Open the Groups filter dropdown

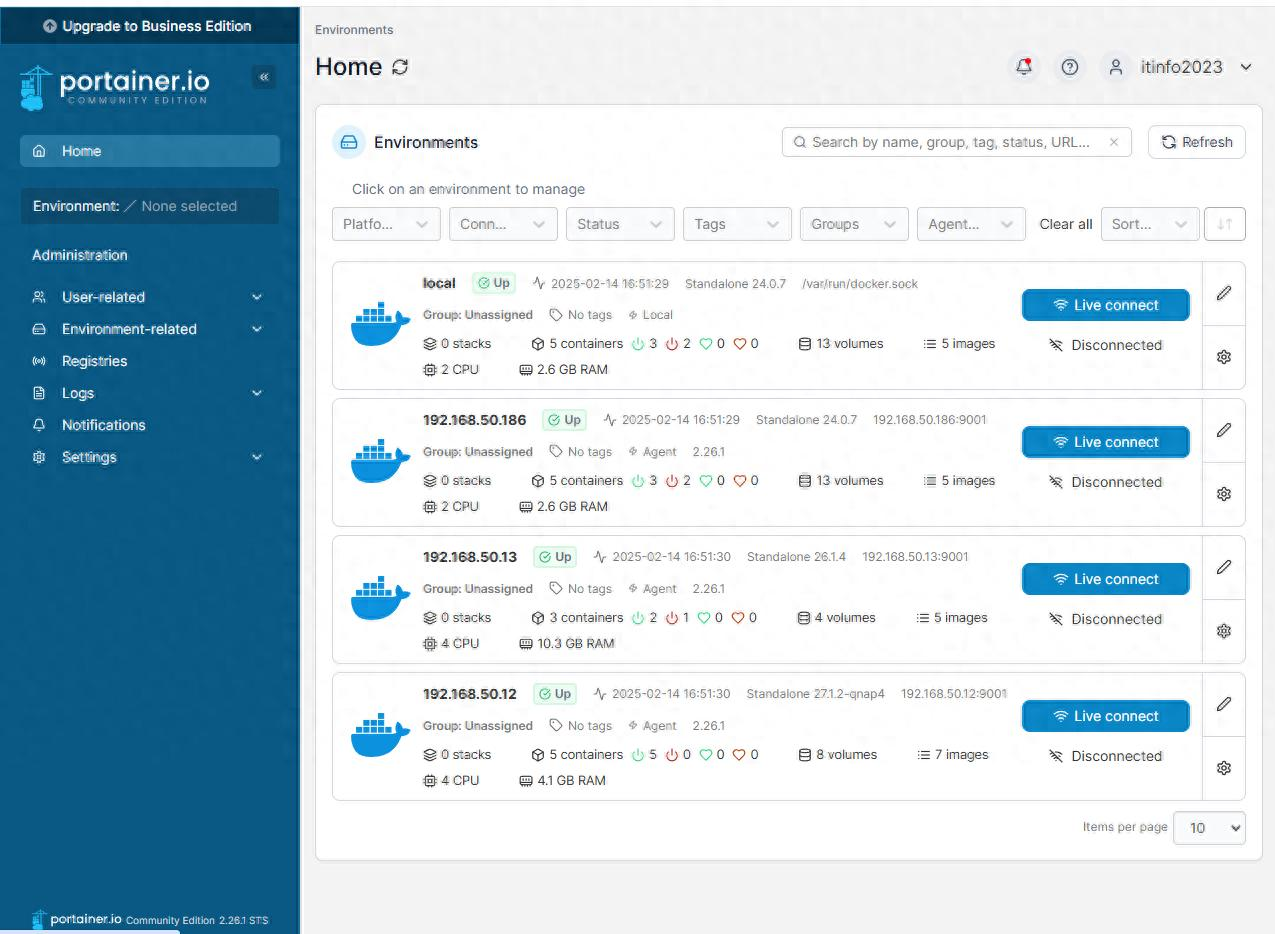coord(854,224)
